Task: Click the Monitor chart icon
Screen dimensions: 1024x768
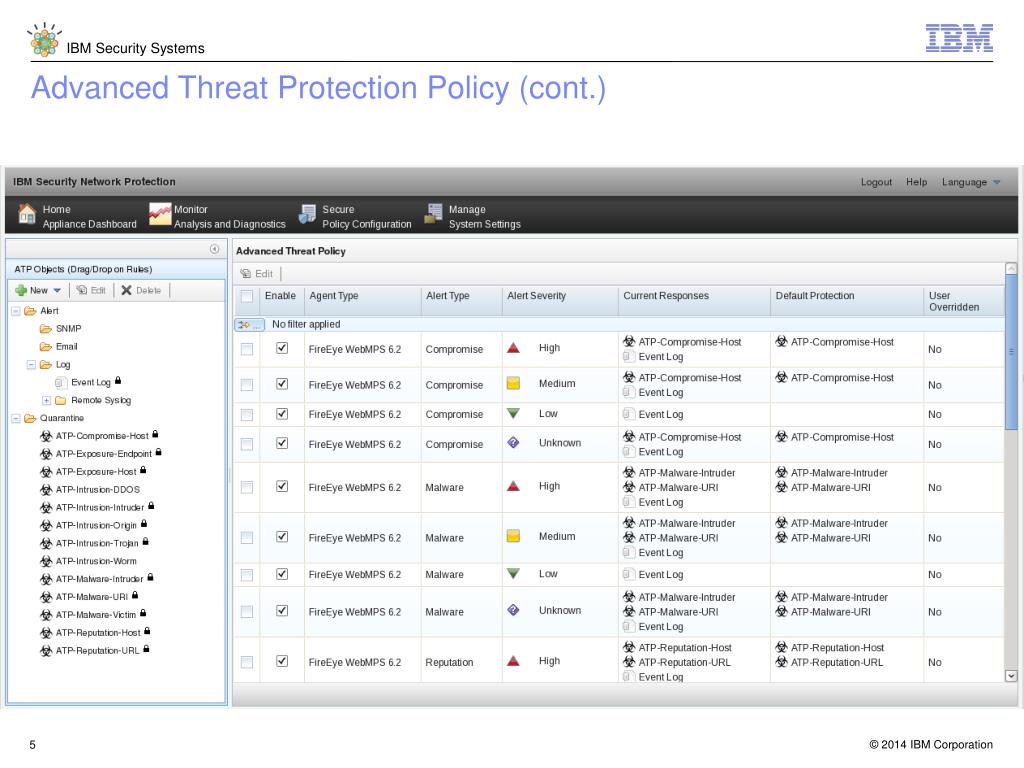Action: pyautogui.click(x=159, y=214)
